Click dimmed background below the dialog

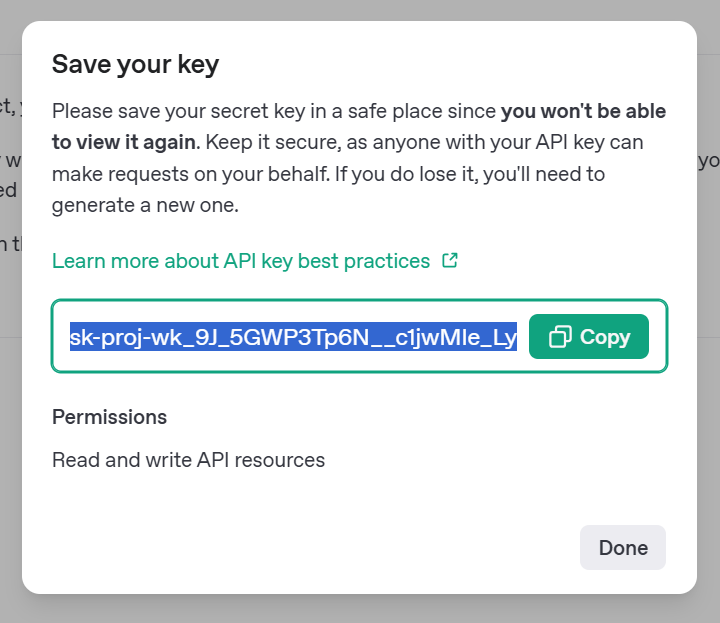[360, 609]
